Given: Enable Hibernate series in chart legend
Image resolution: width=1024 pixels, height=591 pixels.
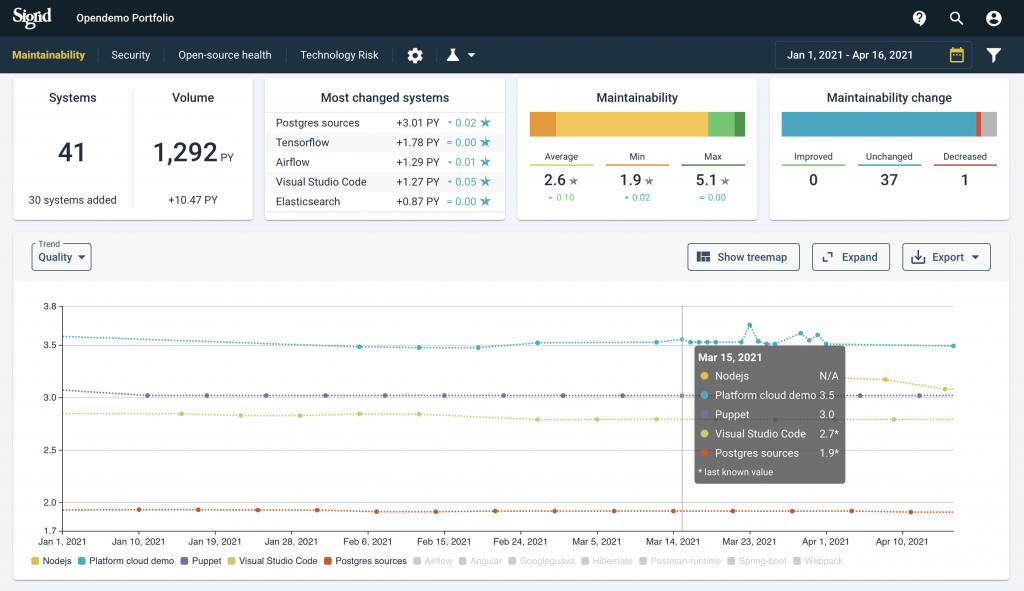Looking at the screenshot, I should coord(607,561).
